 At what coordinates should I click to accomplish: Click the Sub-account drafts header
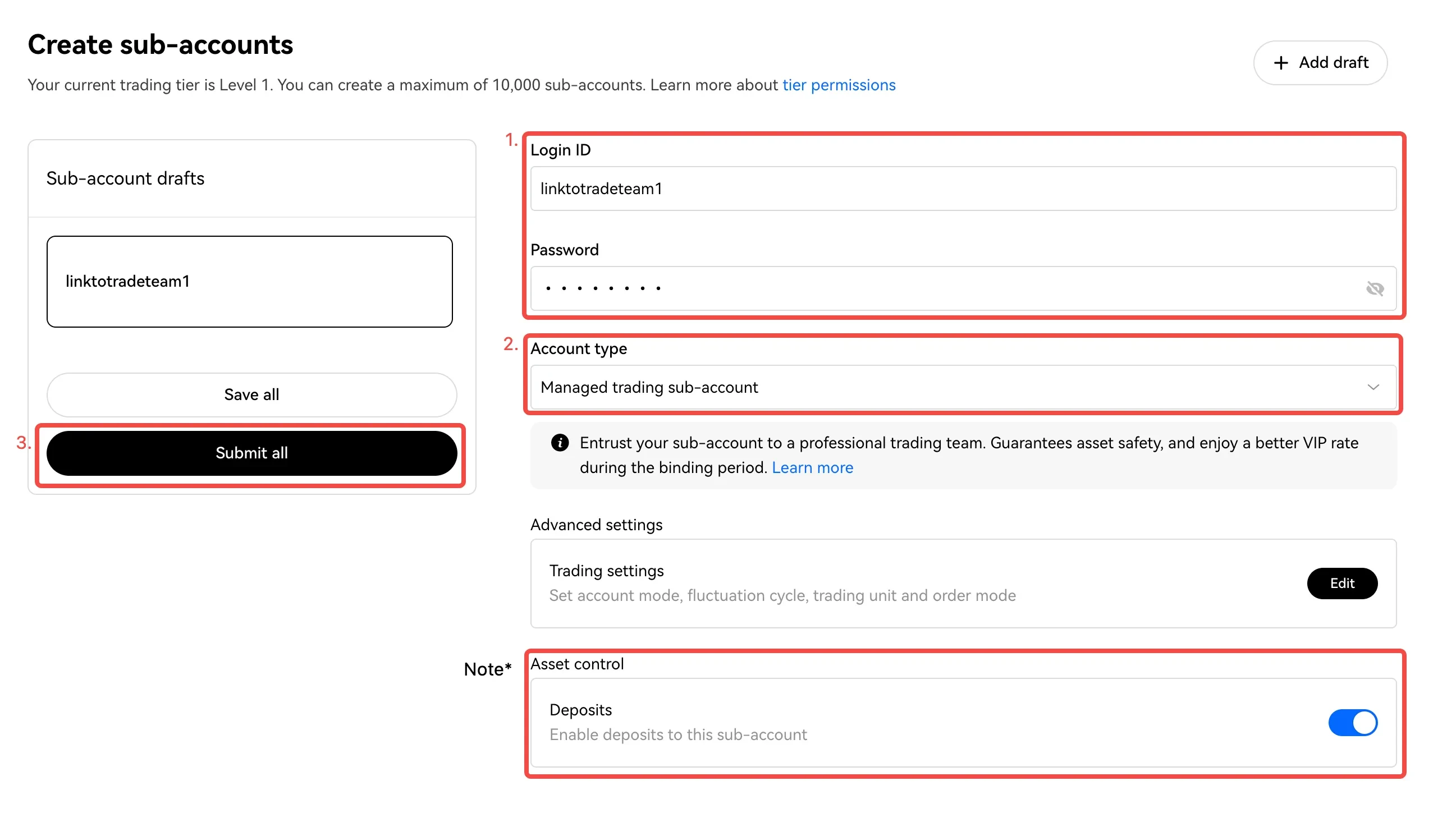point(125,178)
